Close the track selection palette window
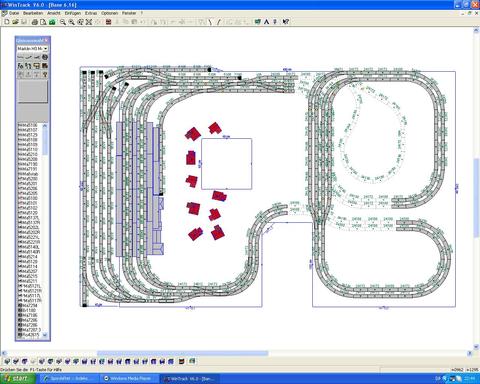 point(46,40)
